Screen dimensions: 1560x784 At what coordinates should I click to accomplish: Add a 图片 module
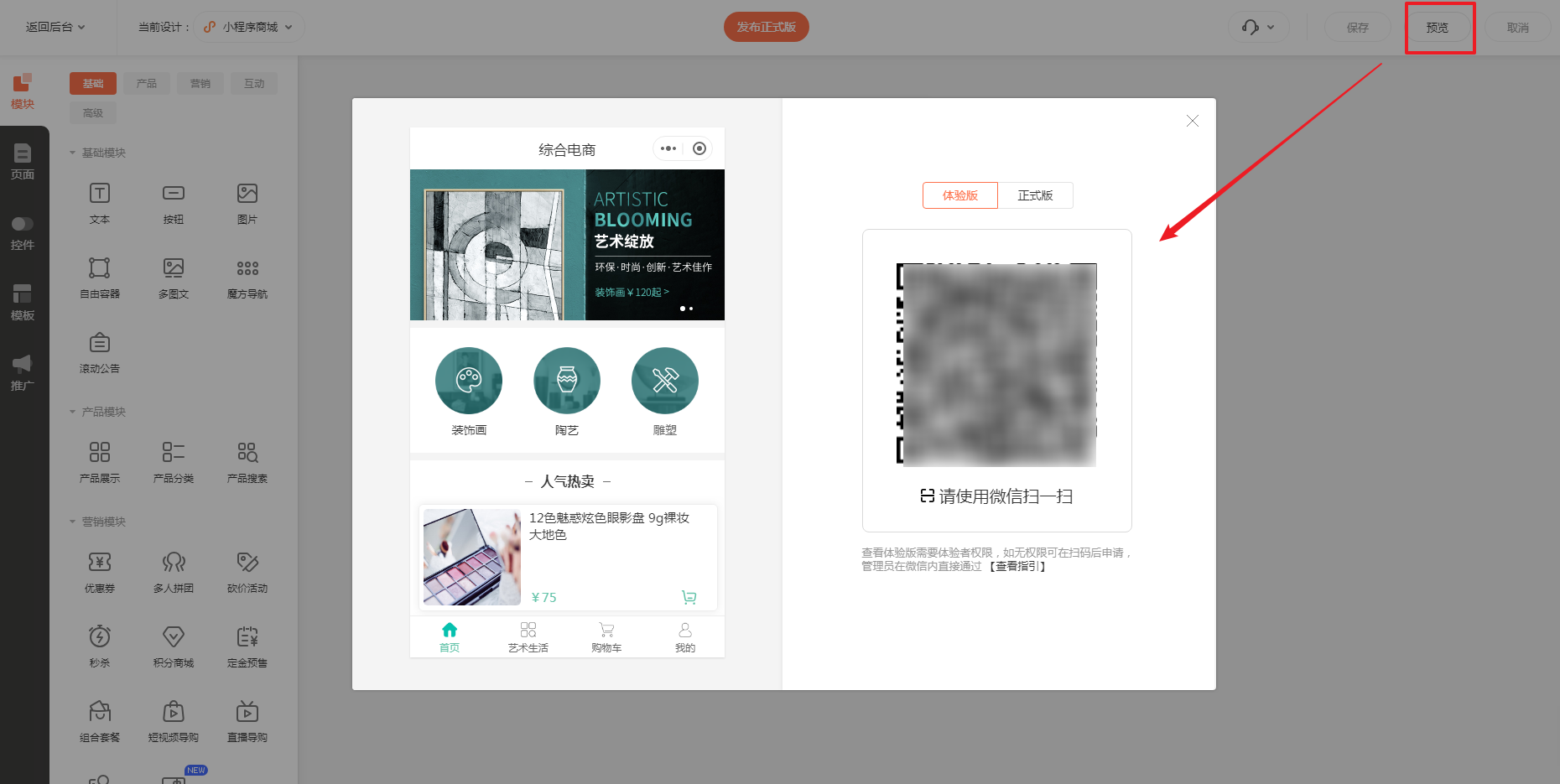(247, 203)
